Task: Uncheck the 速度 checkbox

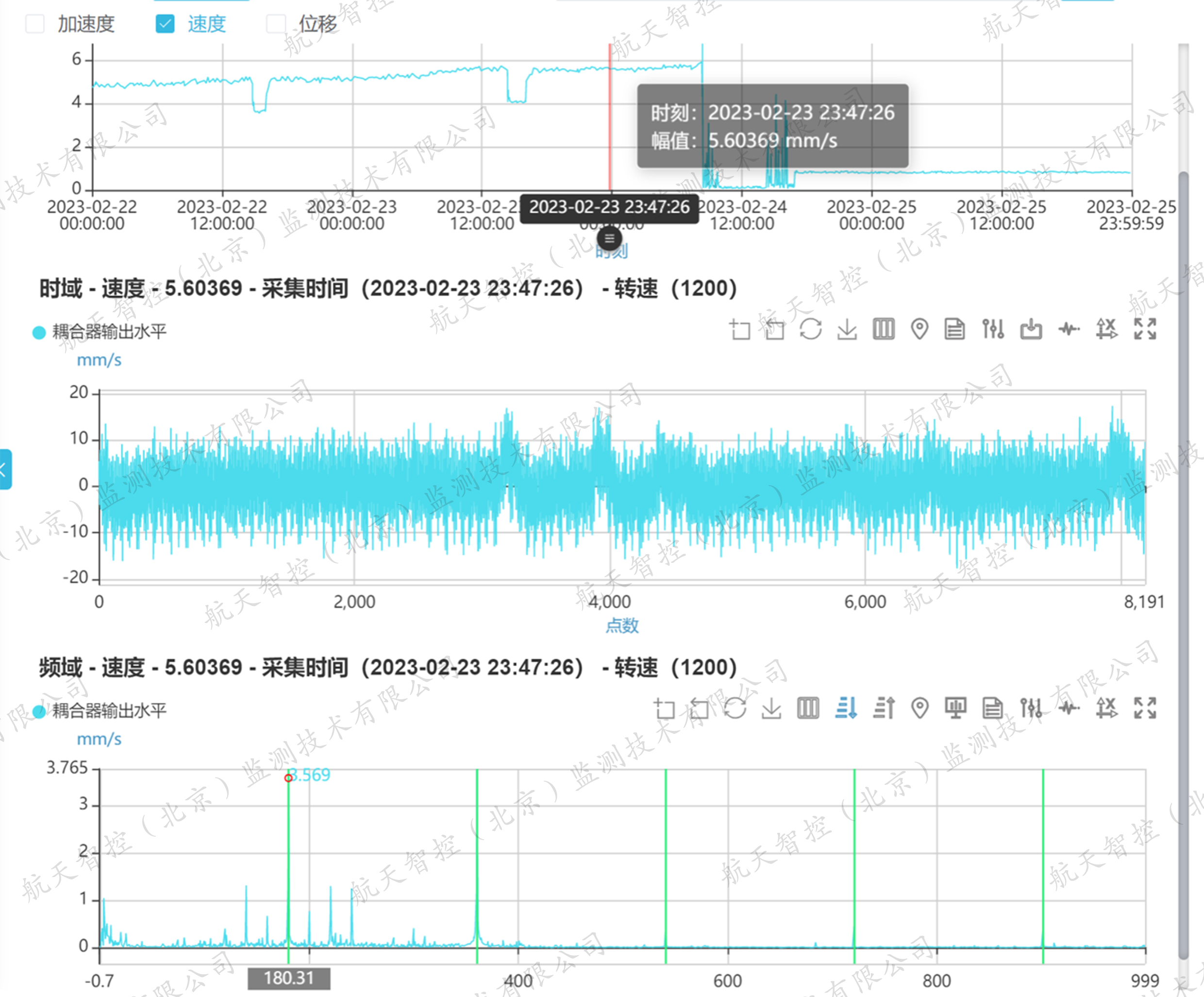Action: point(165,24)
